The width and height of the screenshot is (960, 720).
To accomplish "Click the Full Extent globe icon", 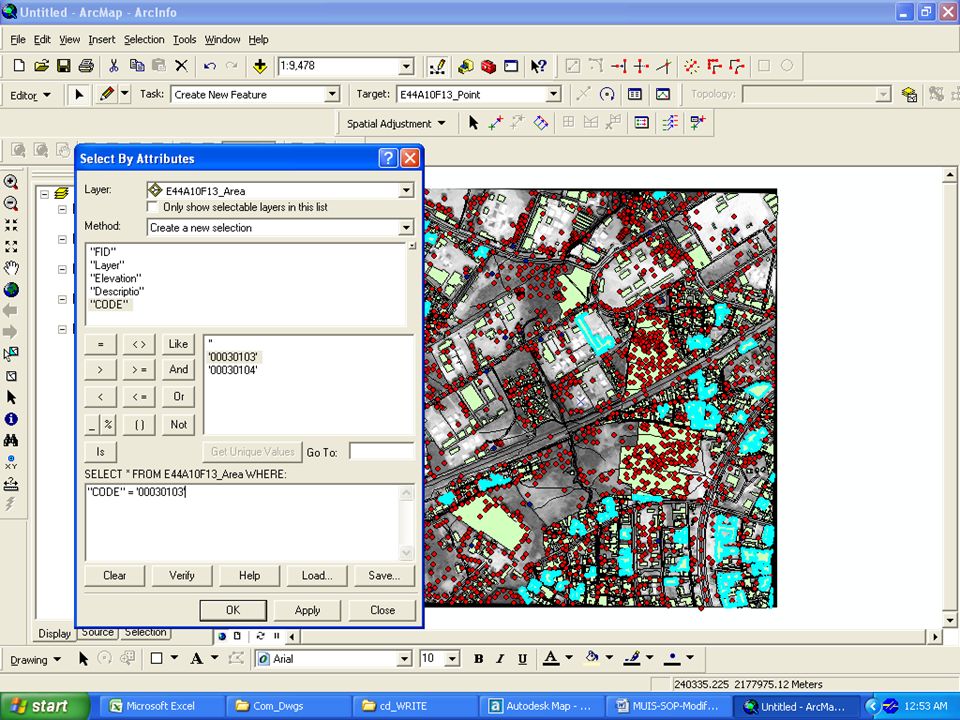I will (11, 290).
